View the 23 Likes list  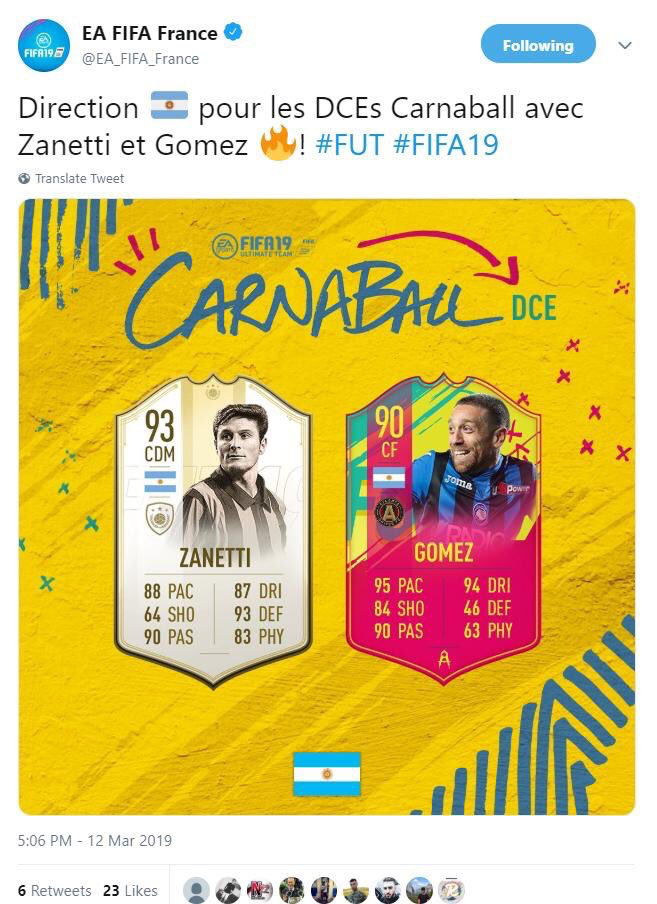(x=130, y=890)
